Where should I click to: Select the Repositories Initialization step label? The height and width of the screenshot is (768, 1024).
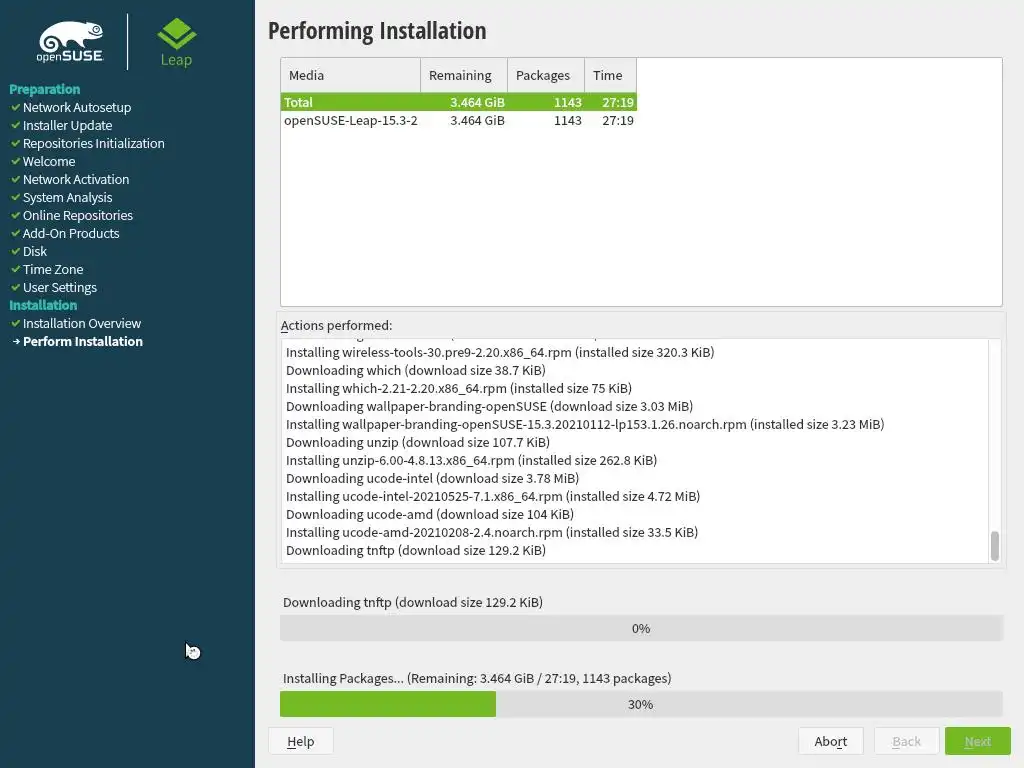93,143
